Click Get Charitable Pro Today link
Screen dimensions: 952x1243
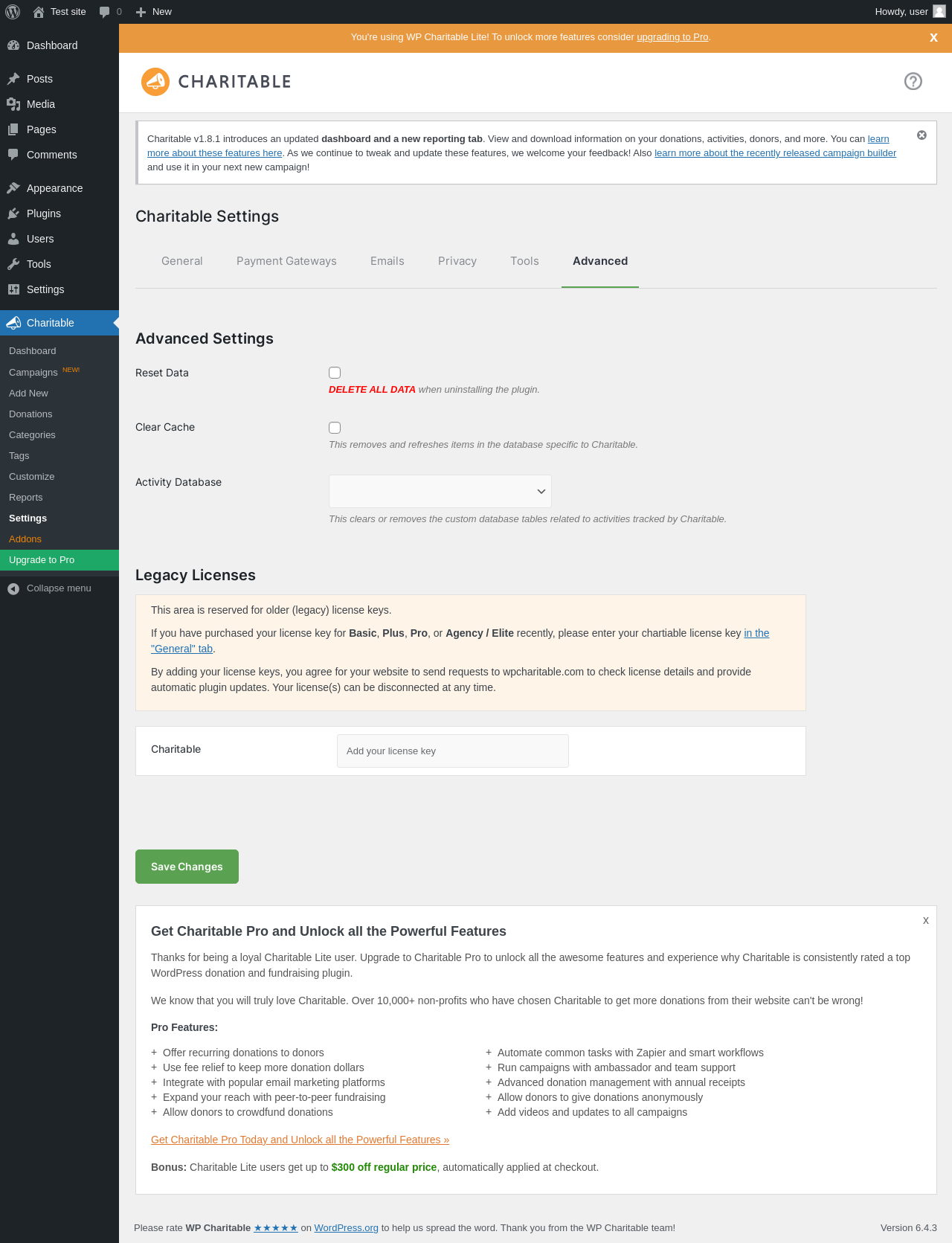tap(300, 1140)
